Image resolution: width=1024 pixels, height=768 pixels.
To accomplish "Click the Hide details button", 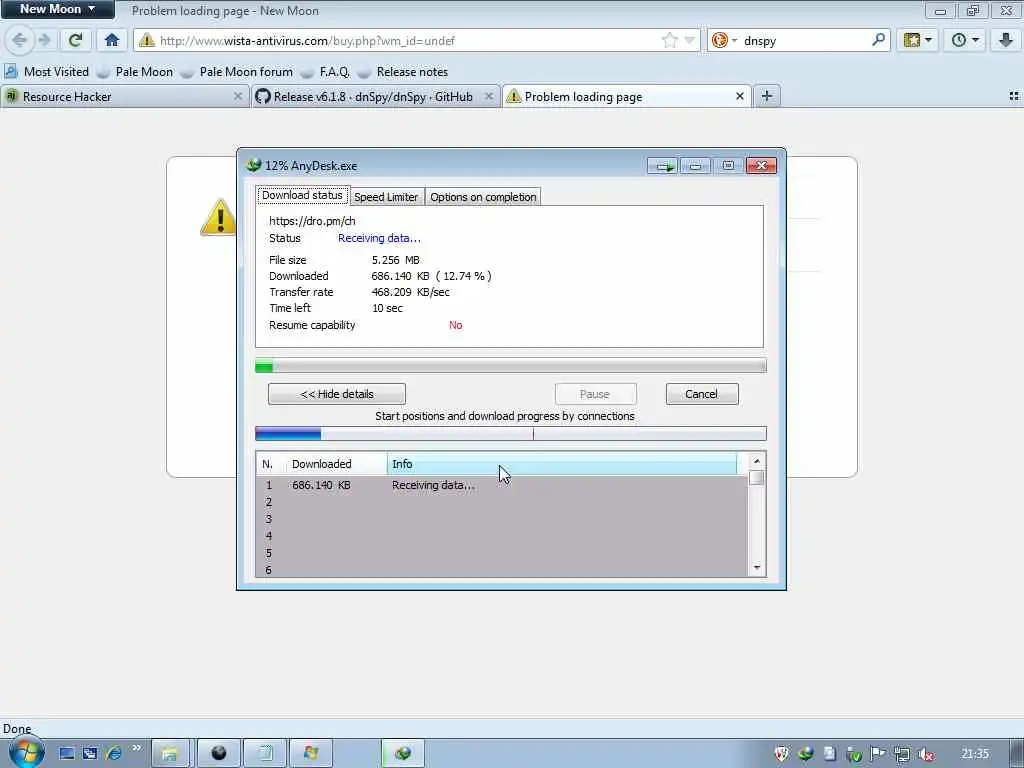I will (x=337, y=394).
